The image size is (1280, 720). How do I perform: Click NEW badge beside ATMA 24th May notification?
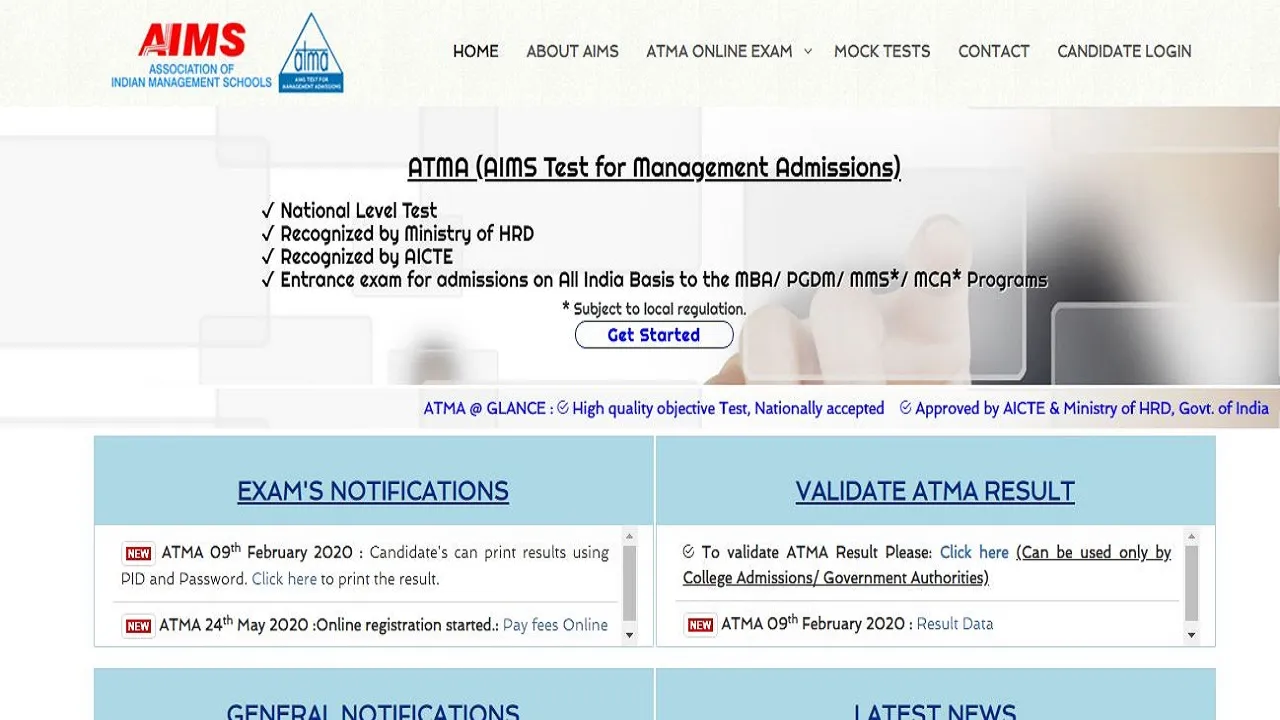click(x=138, y=626)
